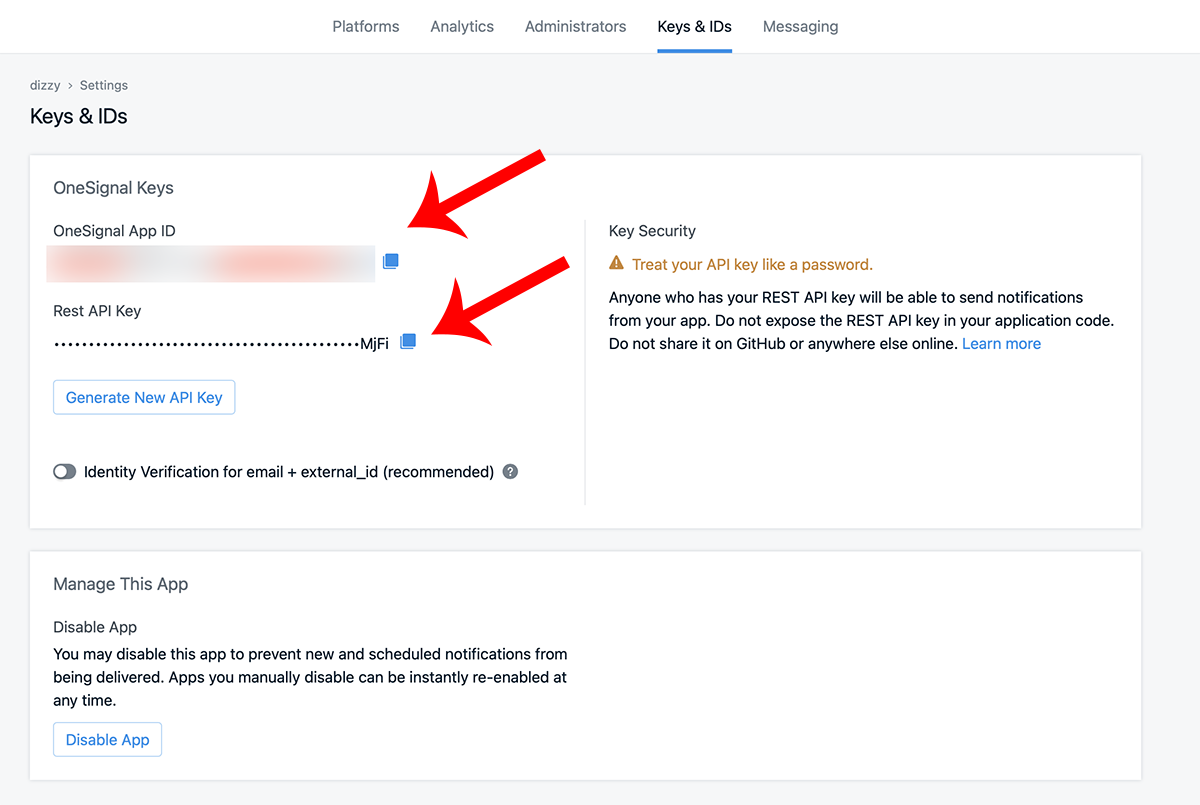Open the Messaging tab
Viewport: 1200px width, 805px height.
(800, 27)
